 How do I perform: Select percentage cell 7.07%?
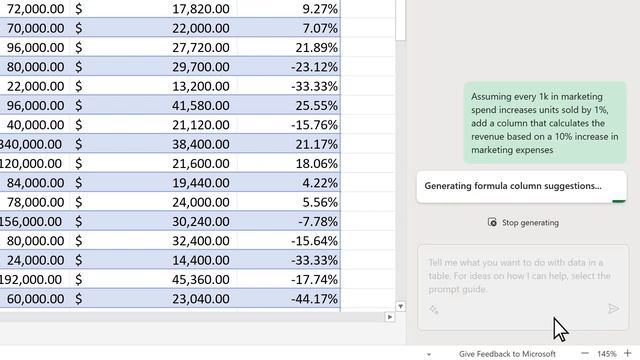tap(289, 28)
